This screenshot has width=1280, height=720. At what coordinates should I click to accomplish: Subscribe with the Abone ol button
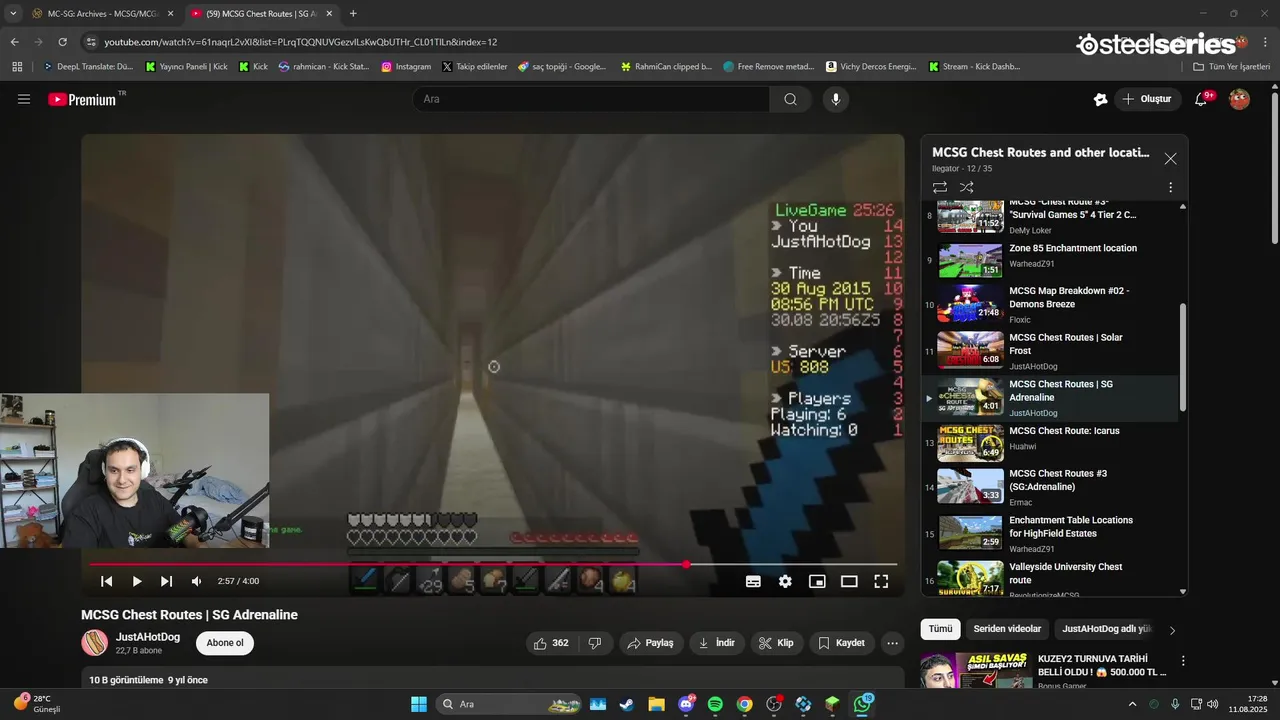(225, 643)
